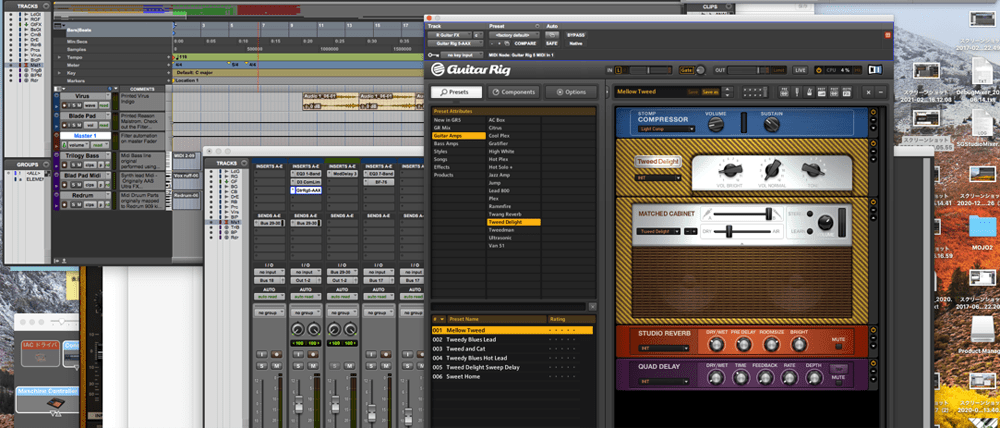This screenshot has height=428, width=1000.
Task: Toggle the Matched Cabinet STEREO switch
Action: click(x=811, y=214)
